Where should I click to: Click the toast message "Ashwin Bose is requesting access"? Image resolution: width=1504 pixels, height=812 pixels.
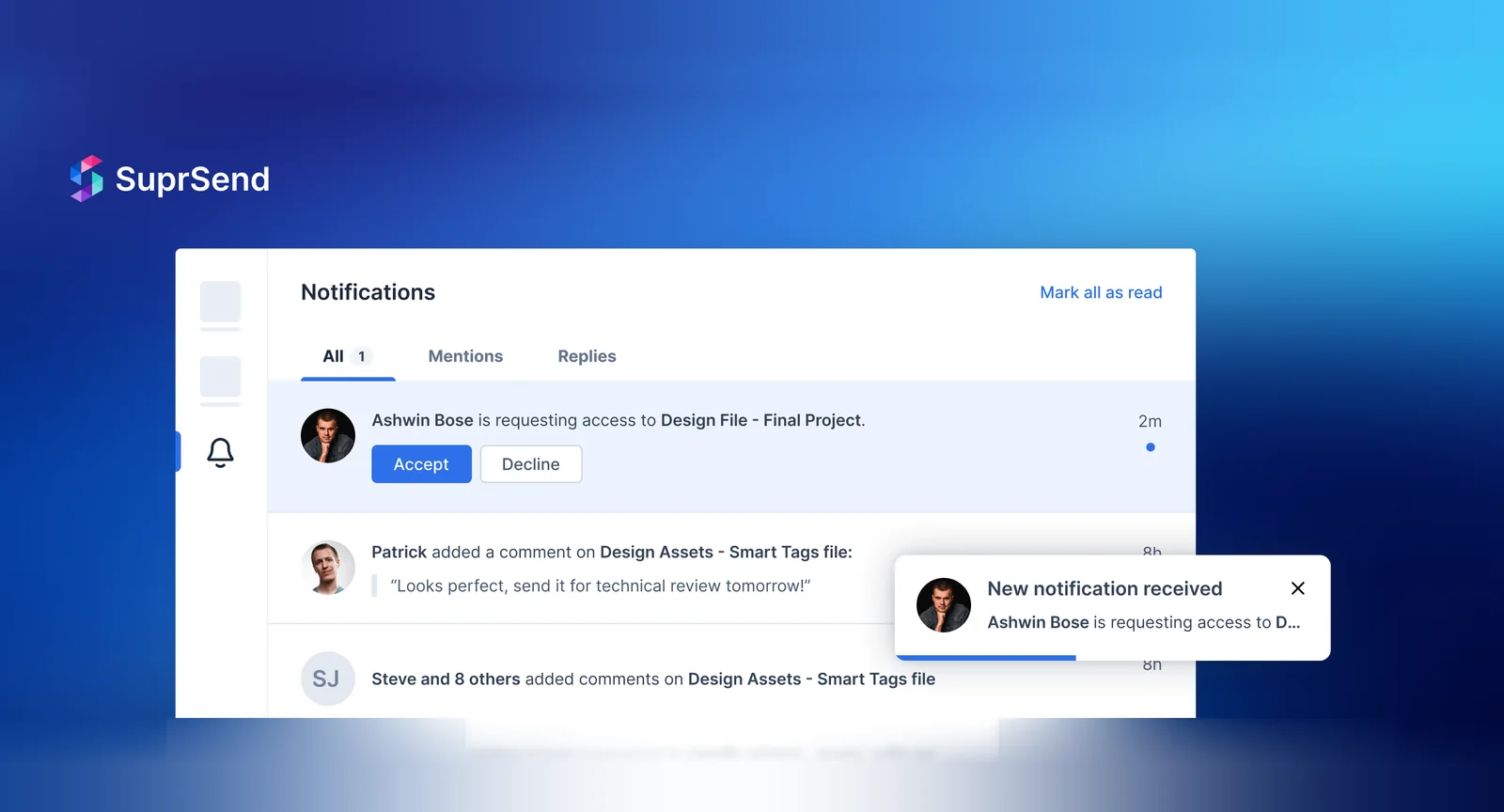point(1144,622)
